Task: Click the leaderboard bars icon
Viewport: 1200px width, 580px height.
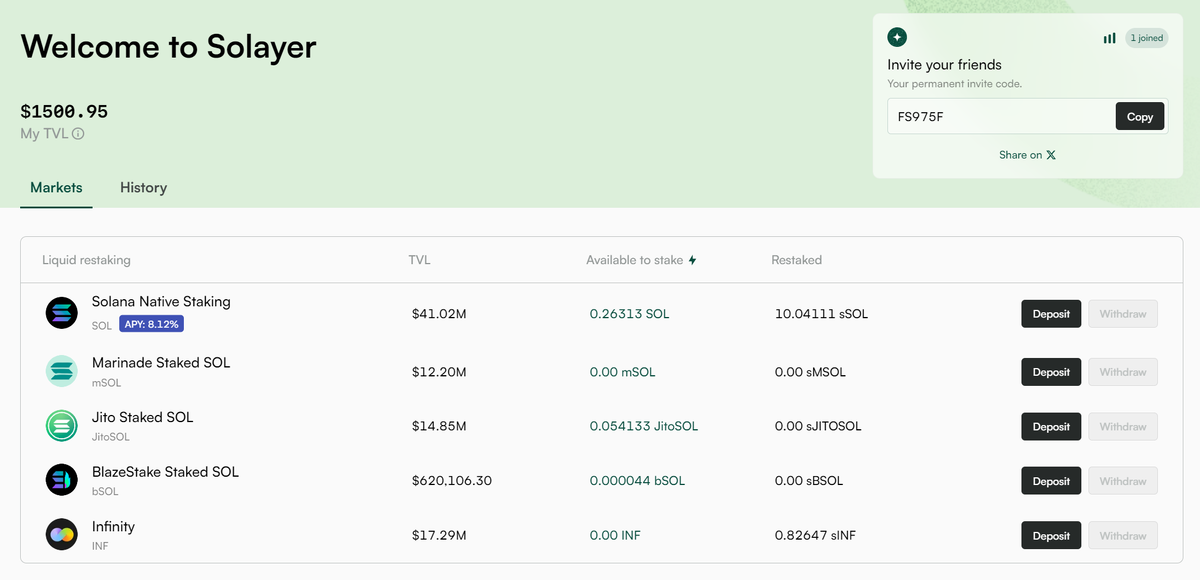Action: tap(1110, 38)
